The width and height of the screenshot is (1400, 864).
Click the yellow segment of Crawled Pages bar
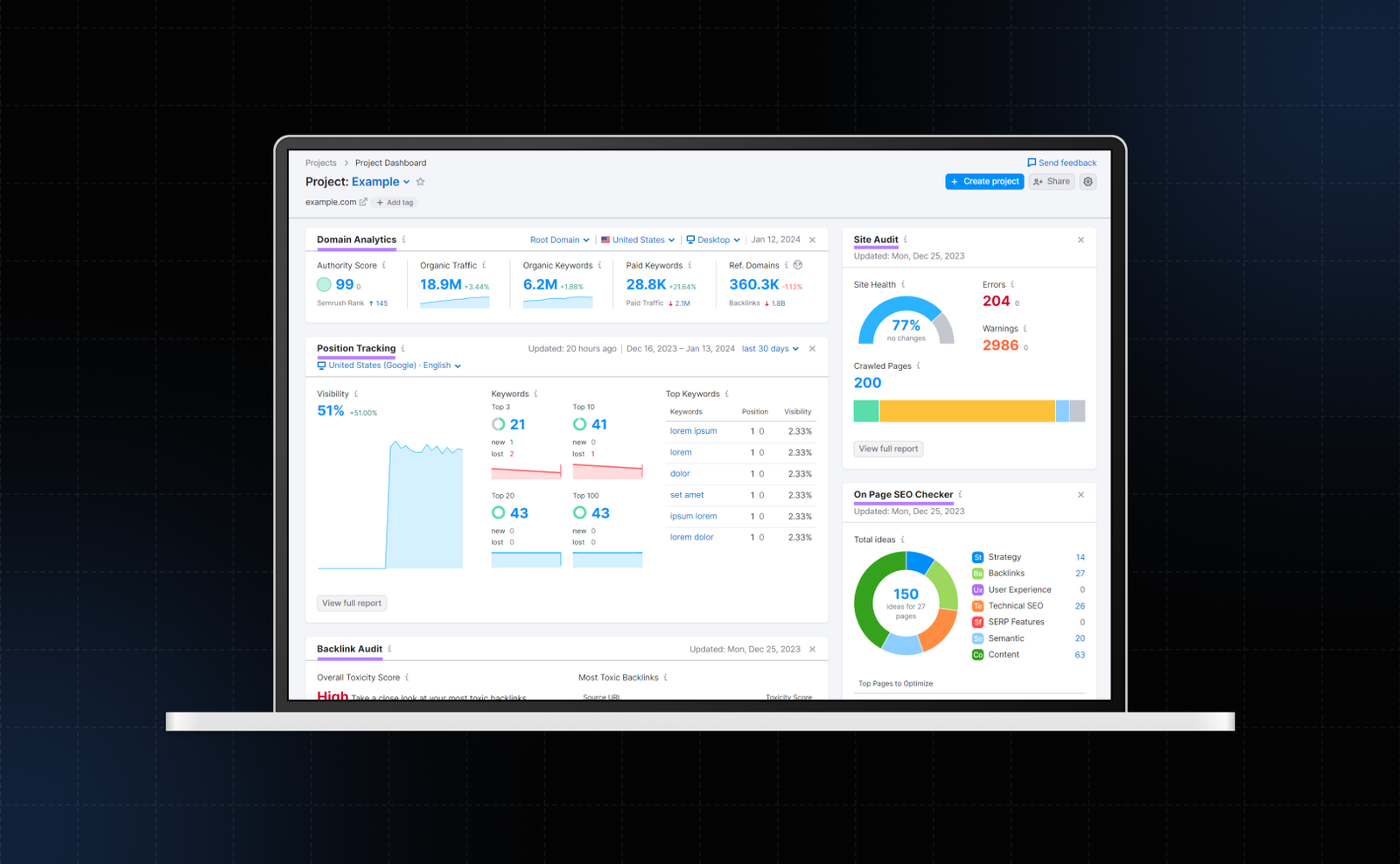967,411
